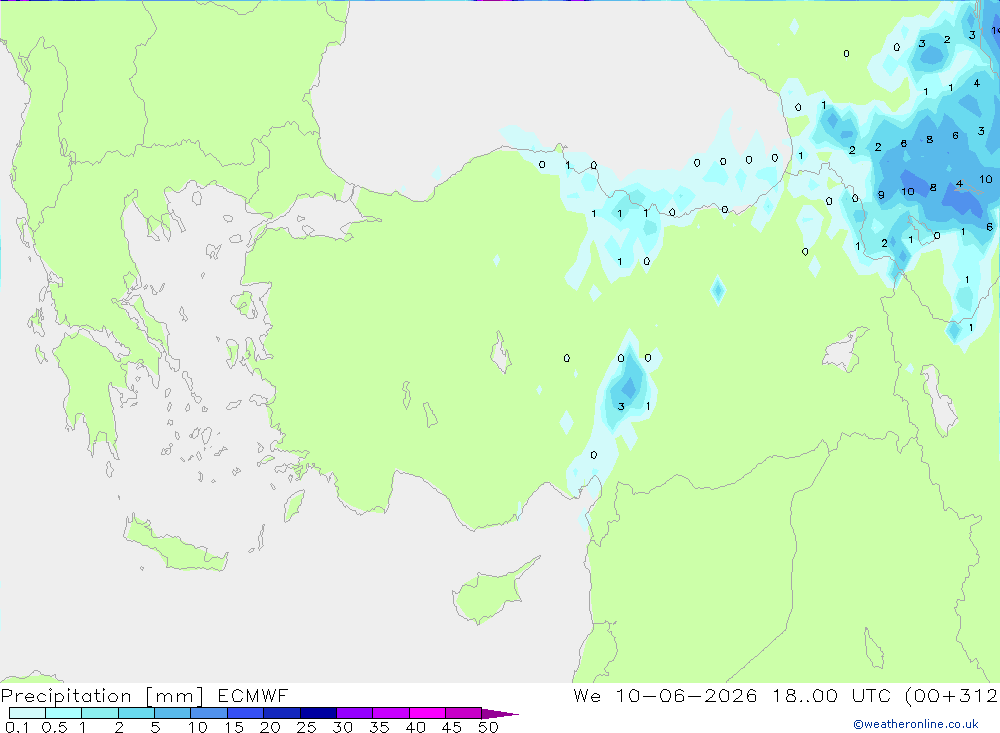The width and height of the screenshot is (1000, 733).
Task: Click the '(00+312' forecast offset text
Action: point(951,695)
